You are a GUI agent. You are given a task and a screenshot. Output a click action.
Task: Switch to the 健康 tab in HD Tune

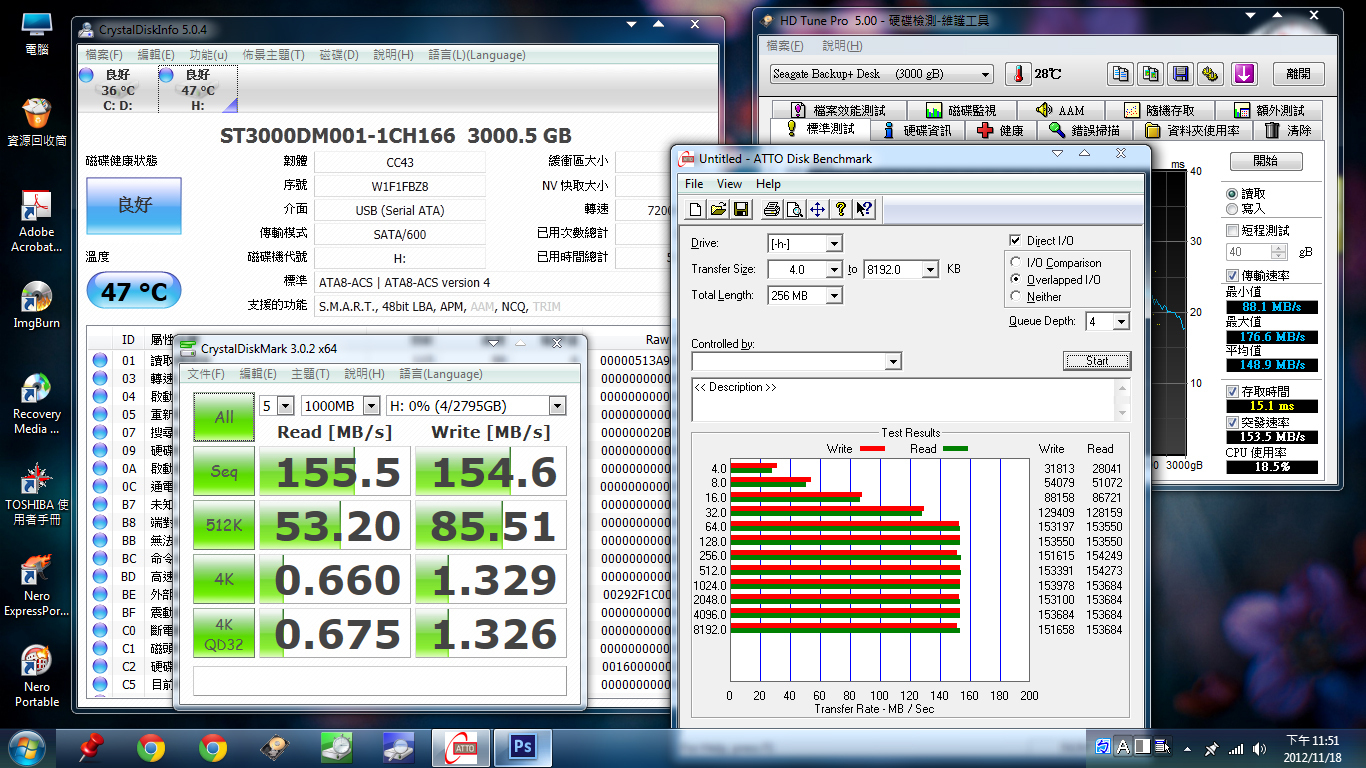click(x=999, y=130)
